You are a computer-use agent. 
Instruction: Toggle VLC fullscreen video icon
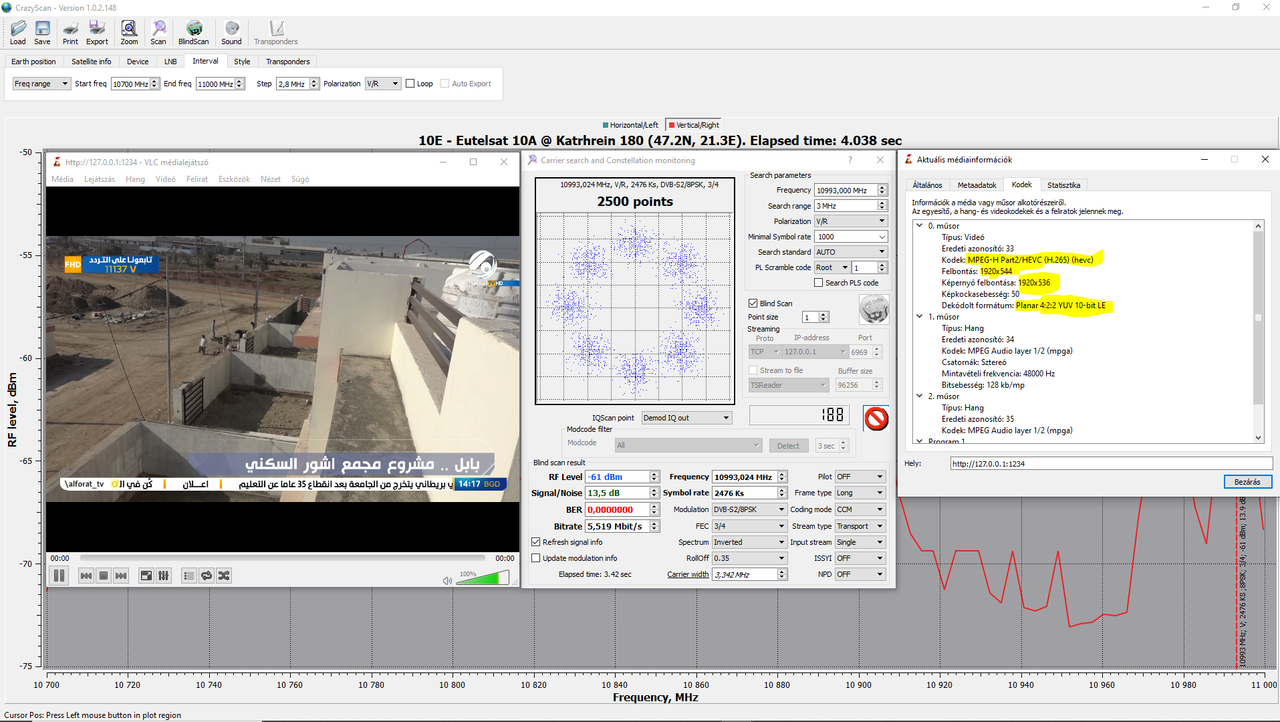pyautogui.click(x=146, y=575)
